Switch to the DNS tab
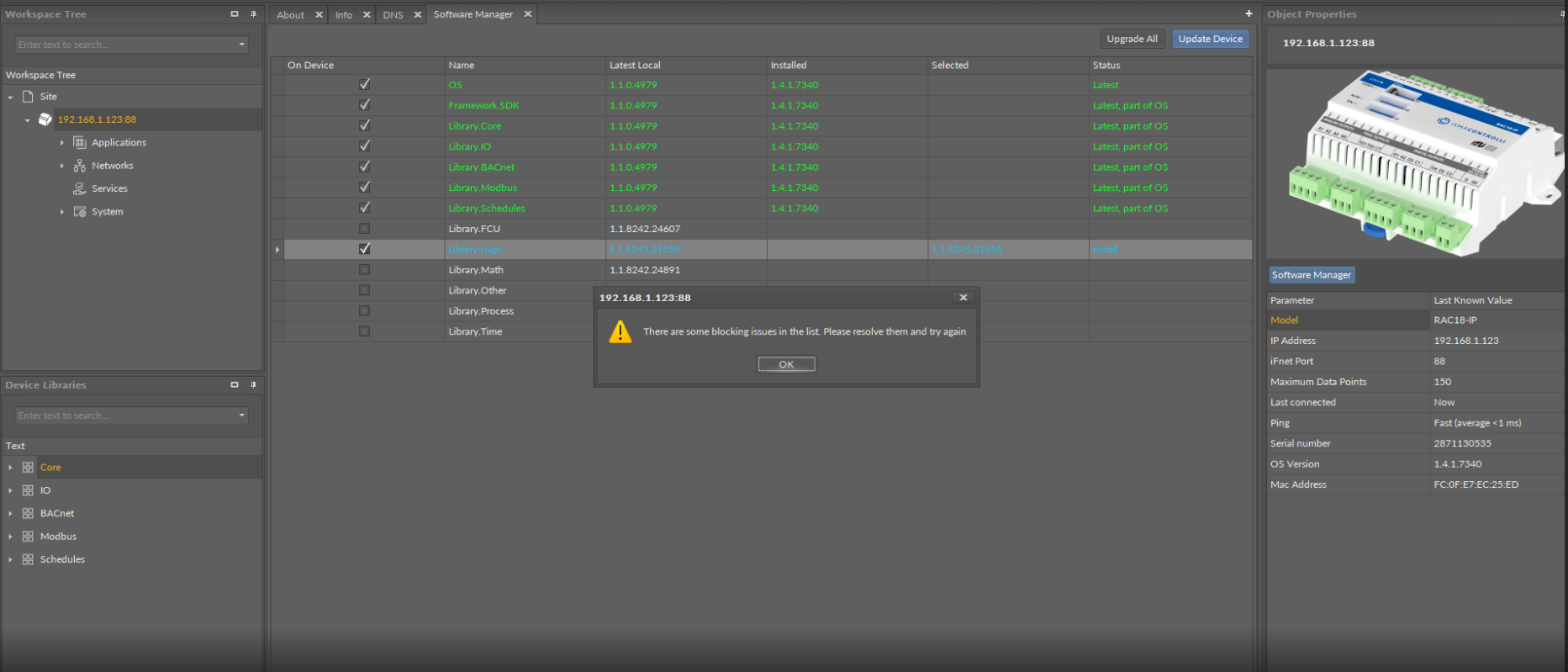 (x=393, y=15)
